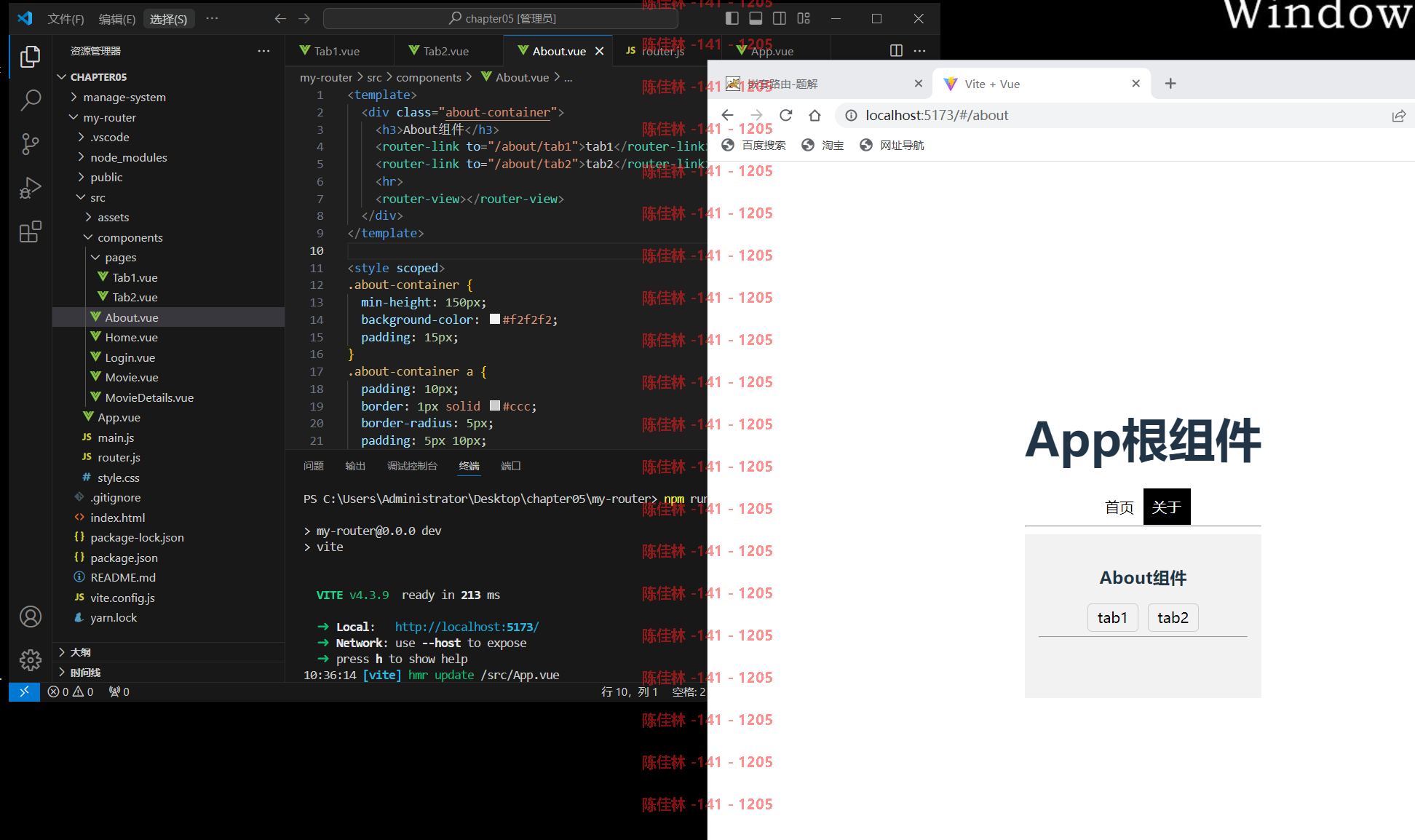Image resolution: width=1415 pixels, height=840 pixels.
Task: Collapse the my-router folder
Action: pyautogui.click(x=74, y=117)
